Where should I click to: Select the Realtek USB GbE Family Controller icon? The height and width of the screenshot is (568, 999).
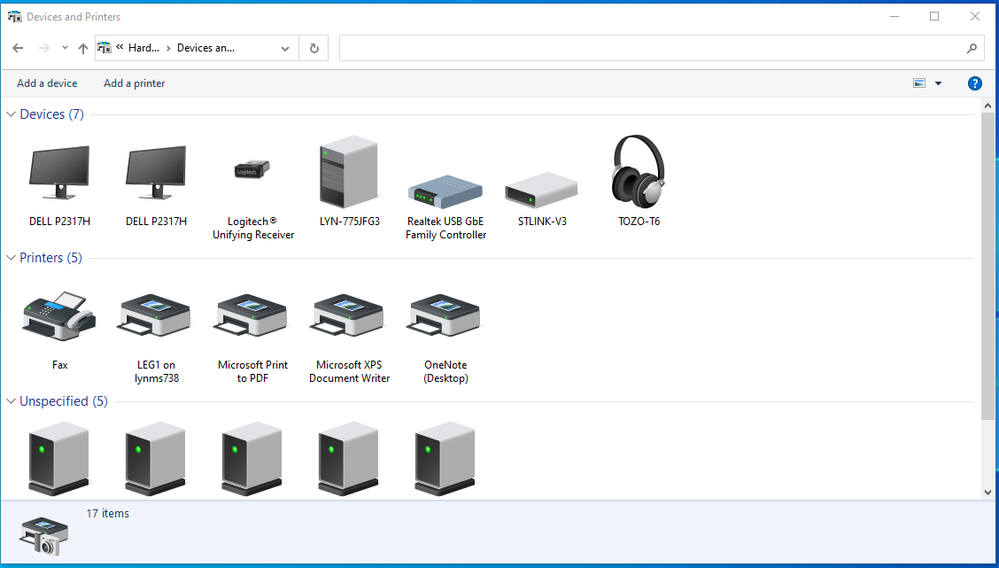[445, 192]
